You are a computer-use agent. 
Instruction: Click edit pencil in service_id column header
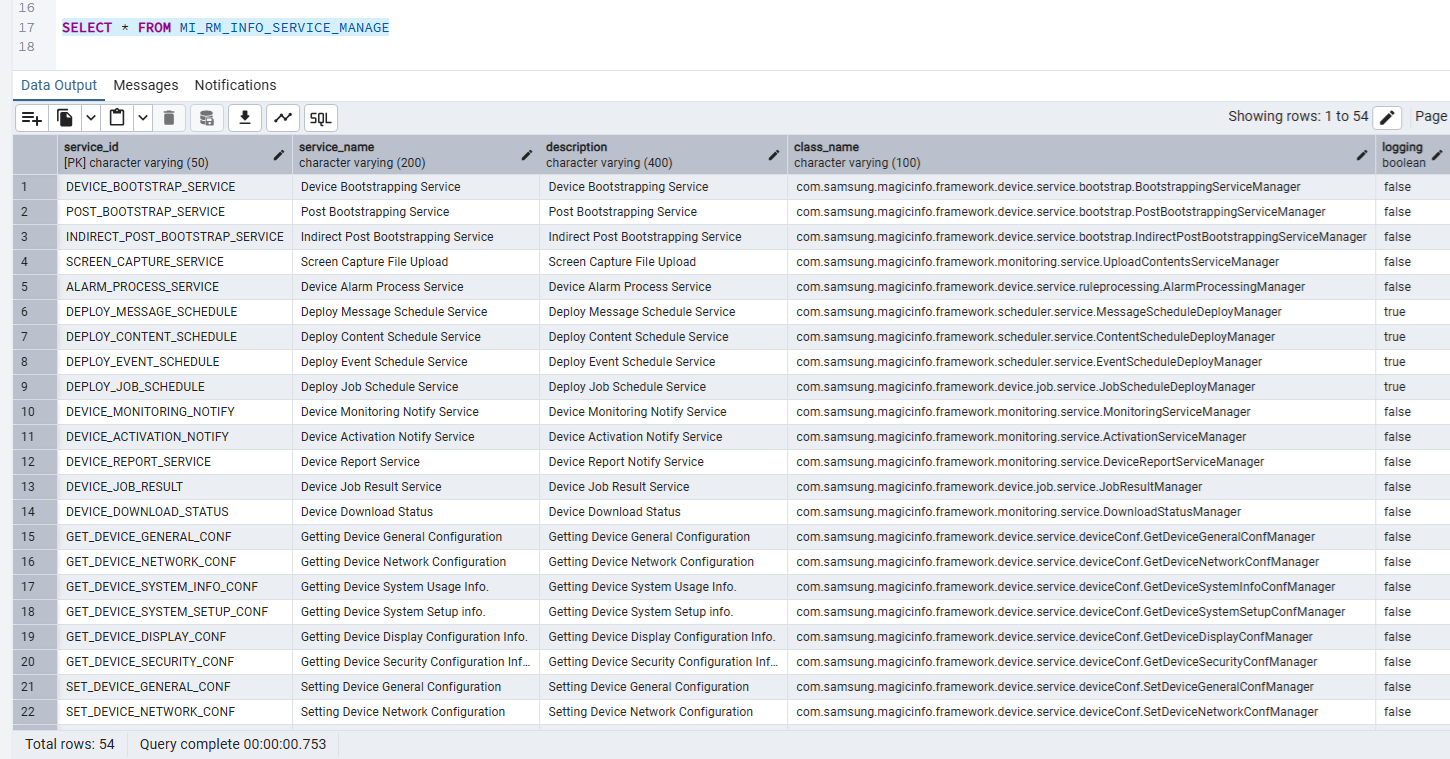point(279,155)
